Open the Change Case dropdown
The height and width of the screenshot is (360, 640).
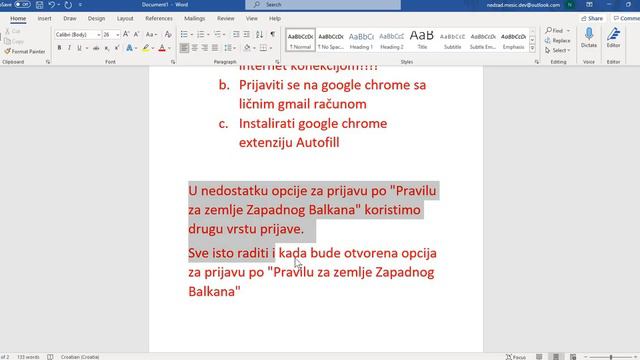coord(151,35)
